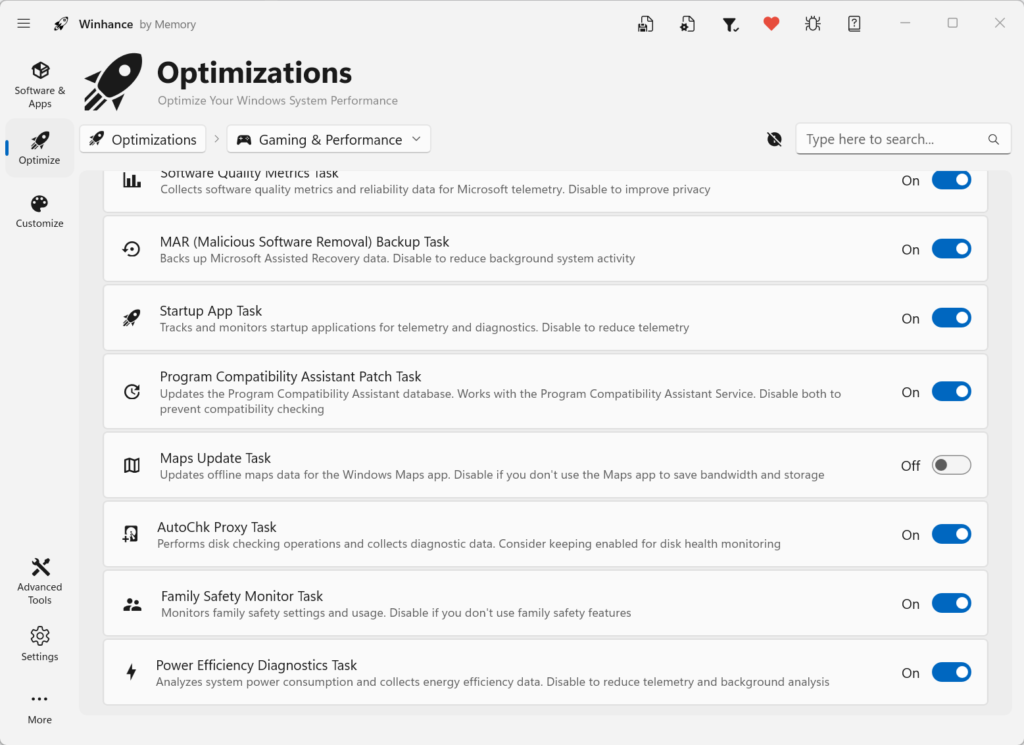This screenshot has height=745, width=1024.
Task: Open the help documentation book icon
Action: tap(854, 24)
